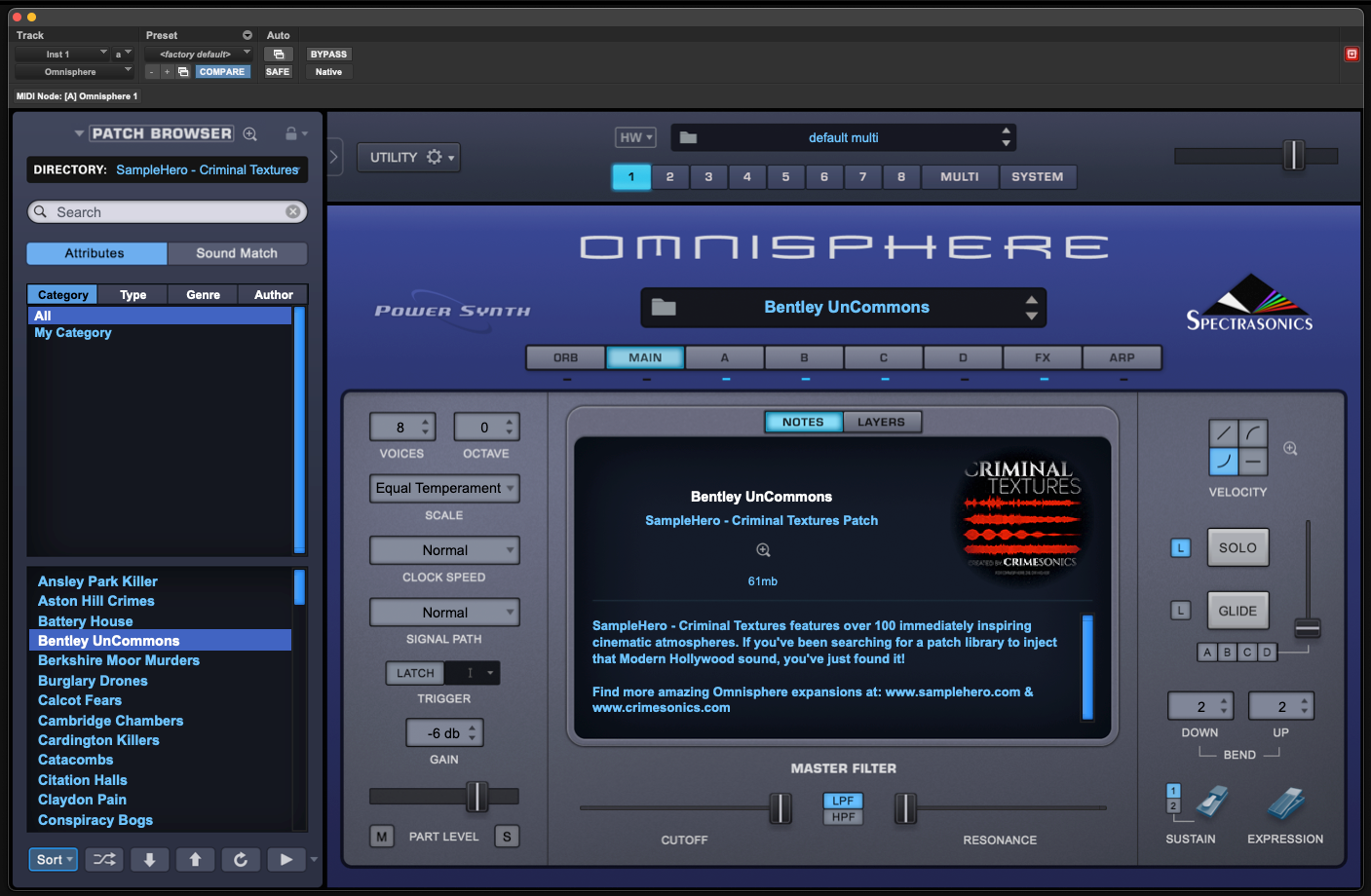Screen dimensions: 1371x896
Task: Select the linear velocity curve
Action: pyautogui.click(x=1224, y=433)
